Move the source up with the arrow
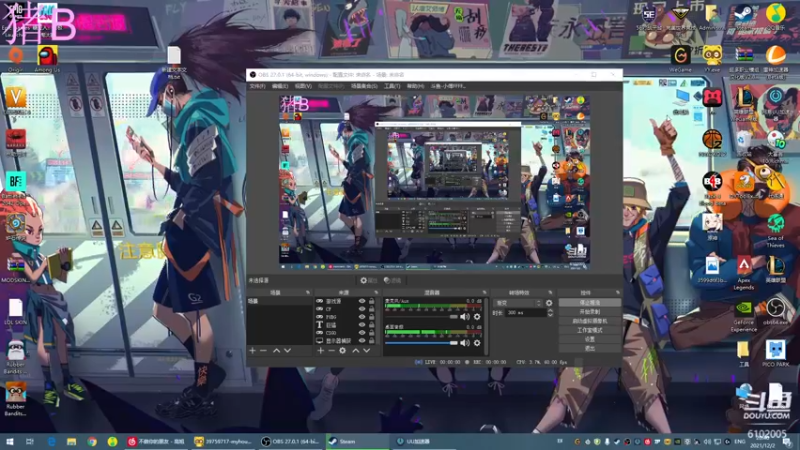Image resolution: width=800 pixels, height=450 pixels. (356, 351)
